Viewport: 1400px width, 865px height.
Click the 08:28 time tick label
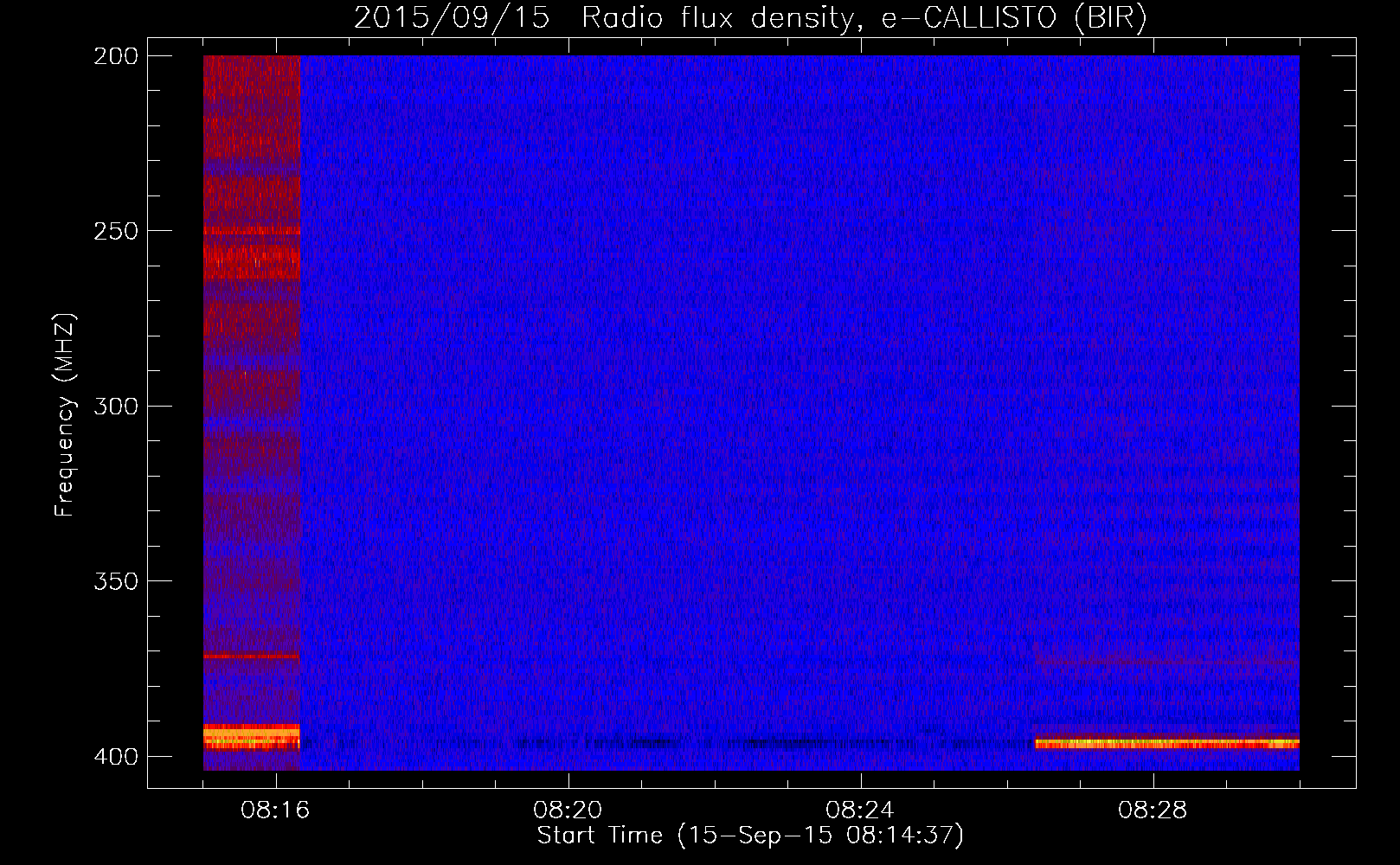1153,811
